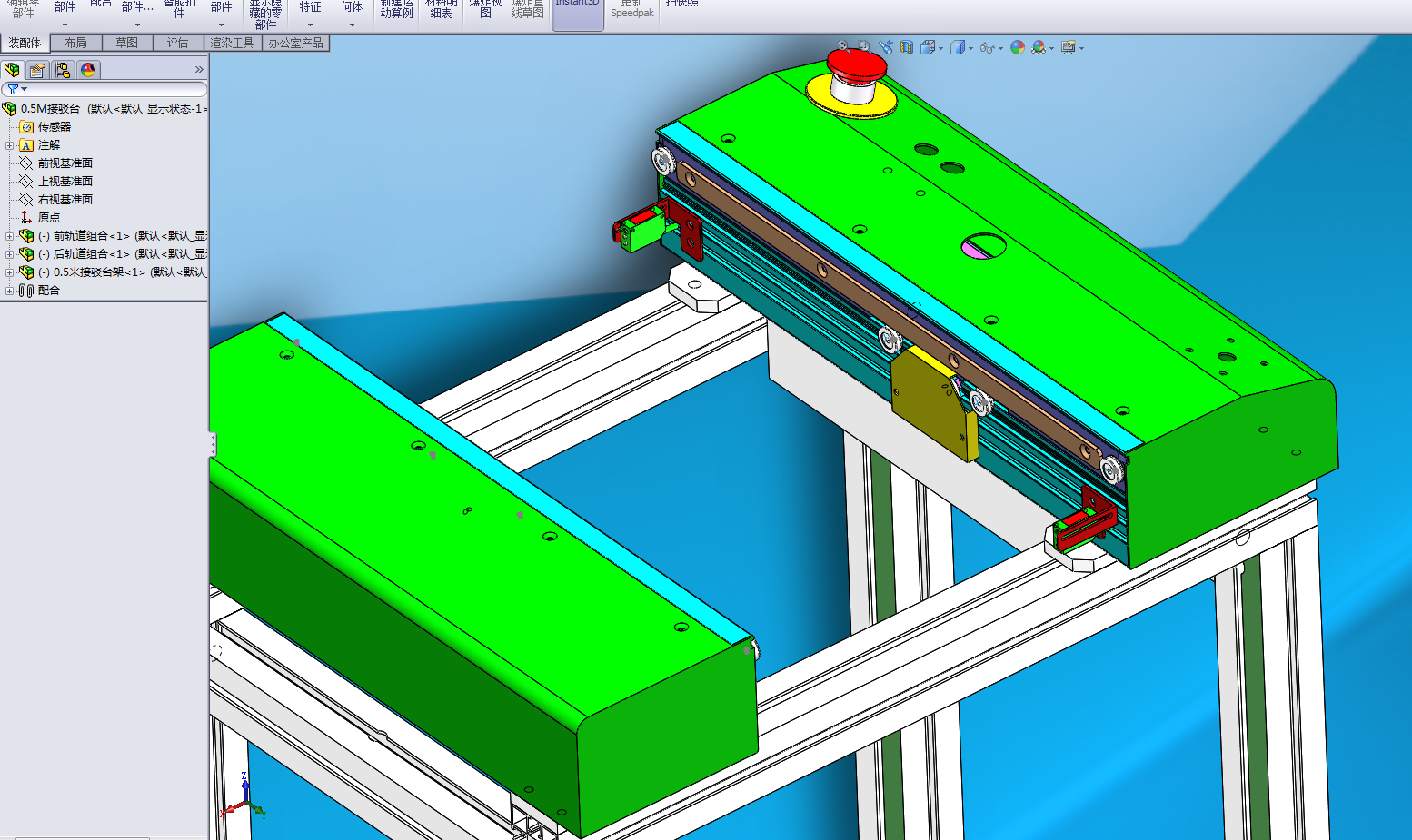Switch to the 评估 tab
1412x840 pixels.
coord(178,43)
